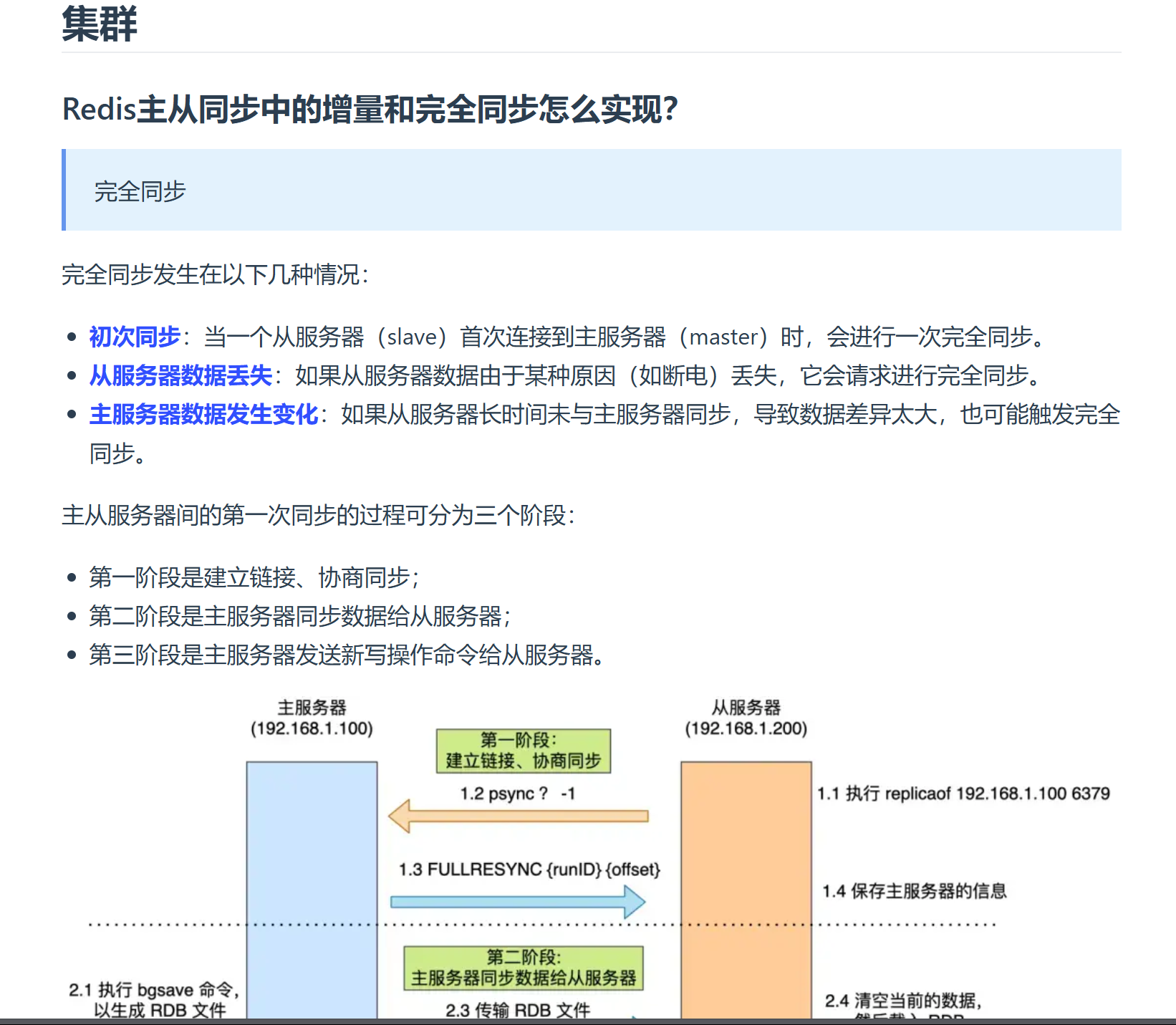Click the 主服务器 box in the diagram

coord(311,888)
